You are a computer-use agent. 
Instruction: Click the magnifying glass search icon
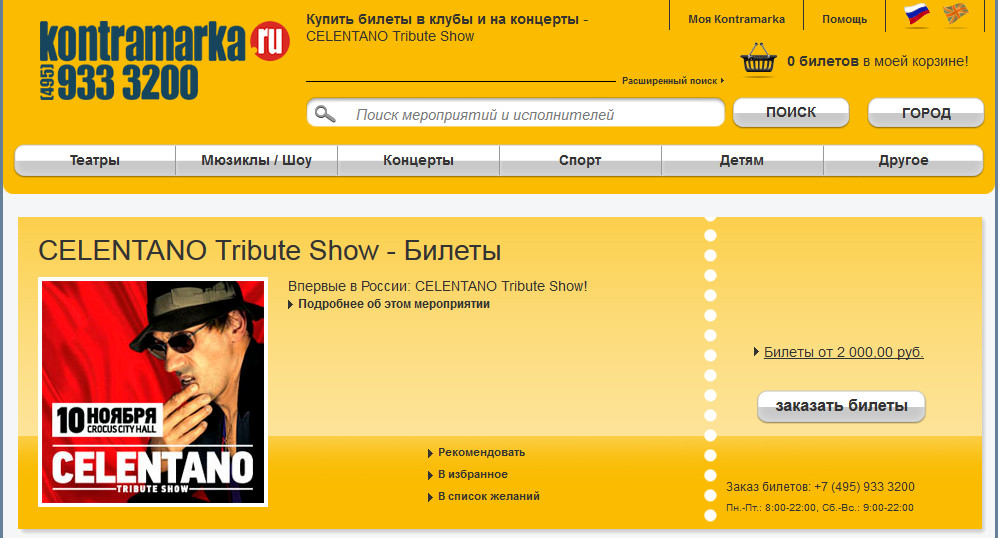(x=325, y=114)
